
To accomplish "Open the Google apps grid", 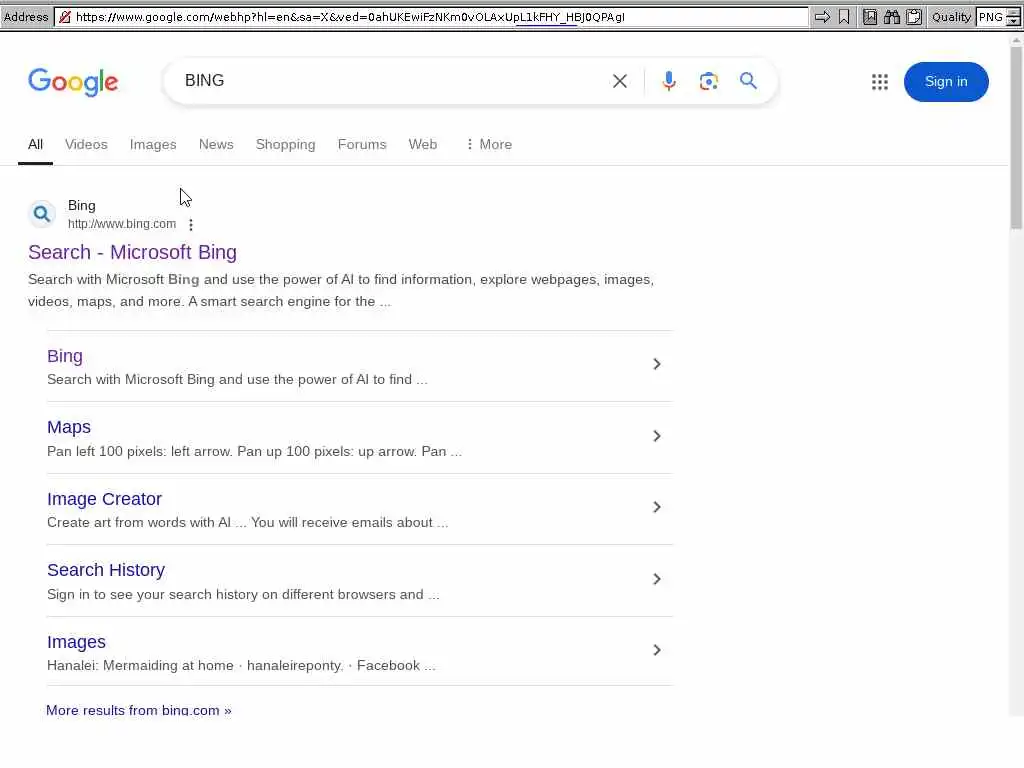I will tap(880, 82).
